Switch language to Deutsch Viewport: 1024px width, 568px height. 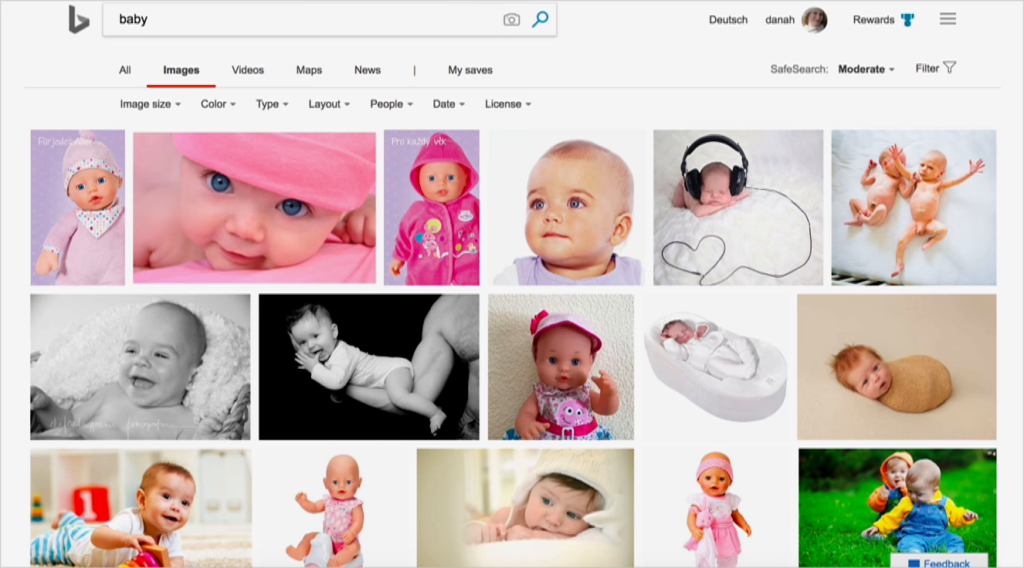coord(728,20)
